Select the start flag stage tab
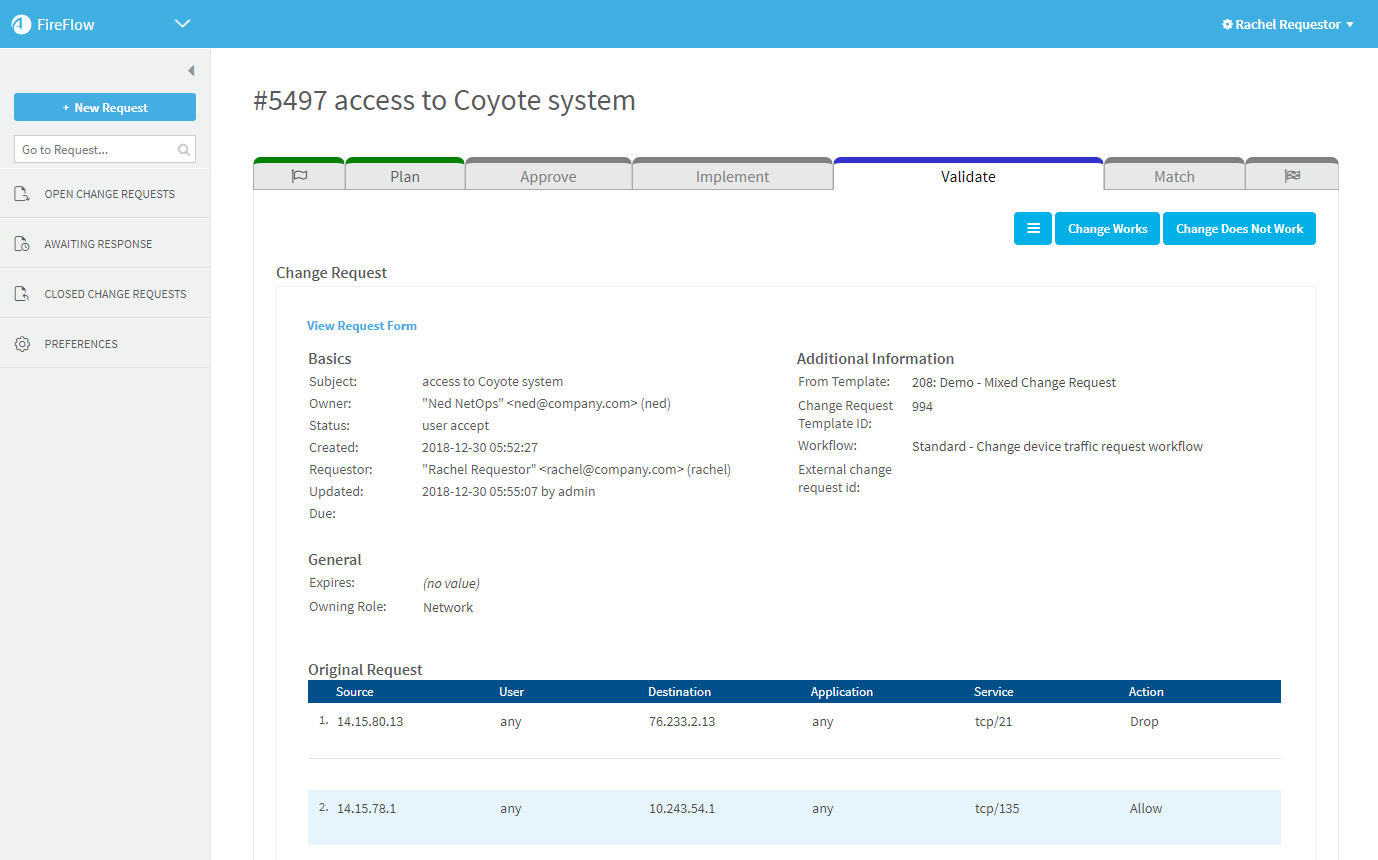Screen dimensions: 1378x860 coord(299,176)
